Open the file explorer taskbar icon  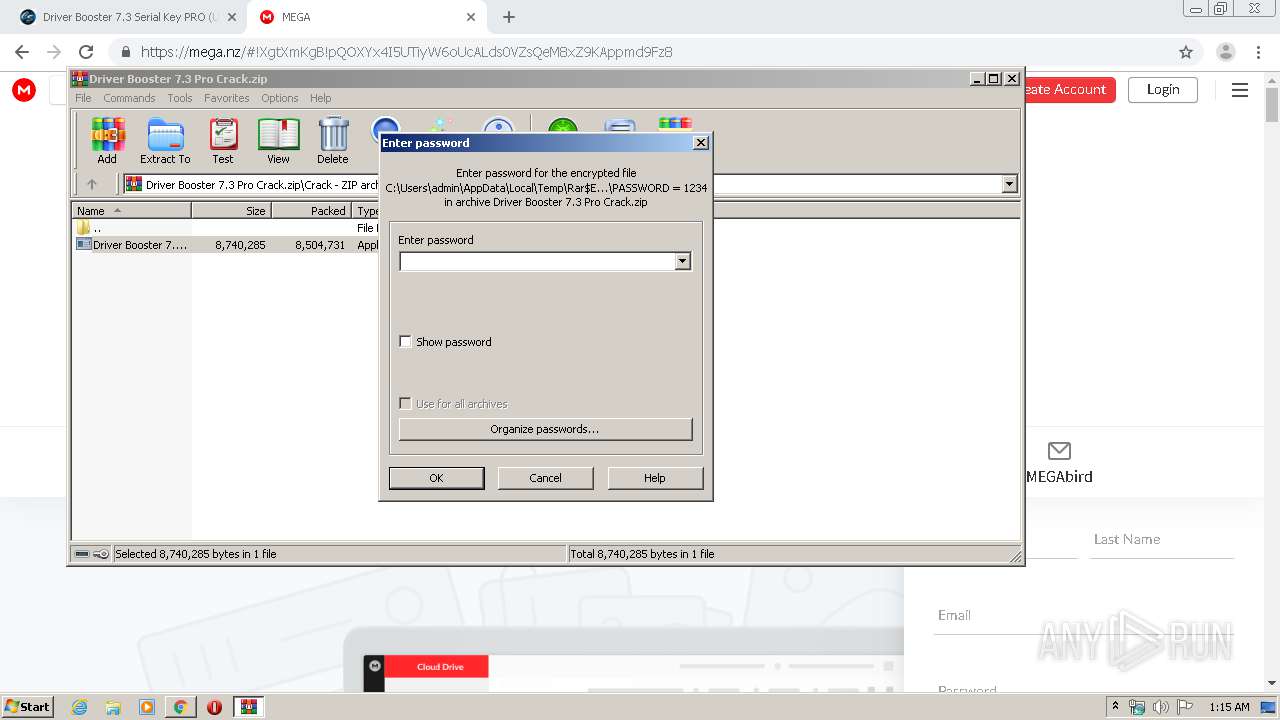pos(113,707)
